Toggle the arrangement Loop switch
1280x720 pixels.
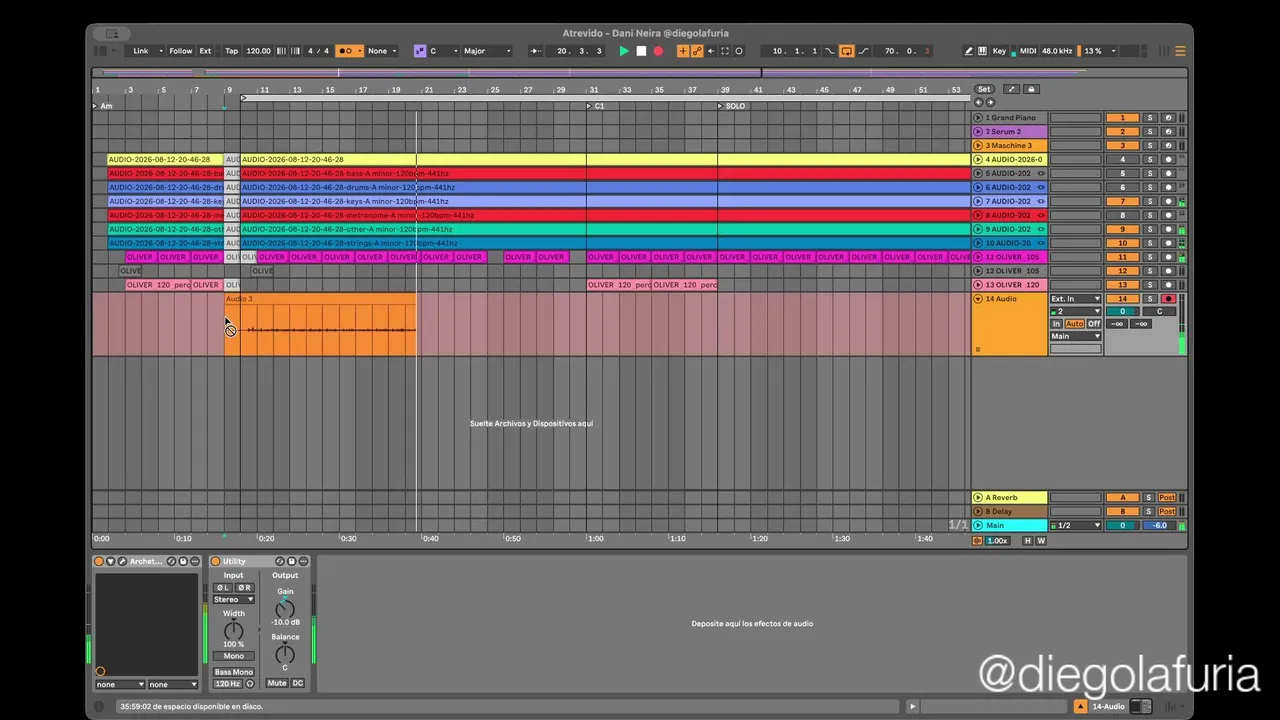847,51
